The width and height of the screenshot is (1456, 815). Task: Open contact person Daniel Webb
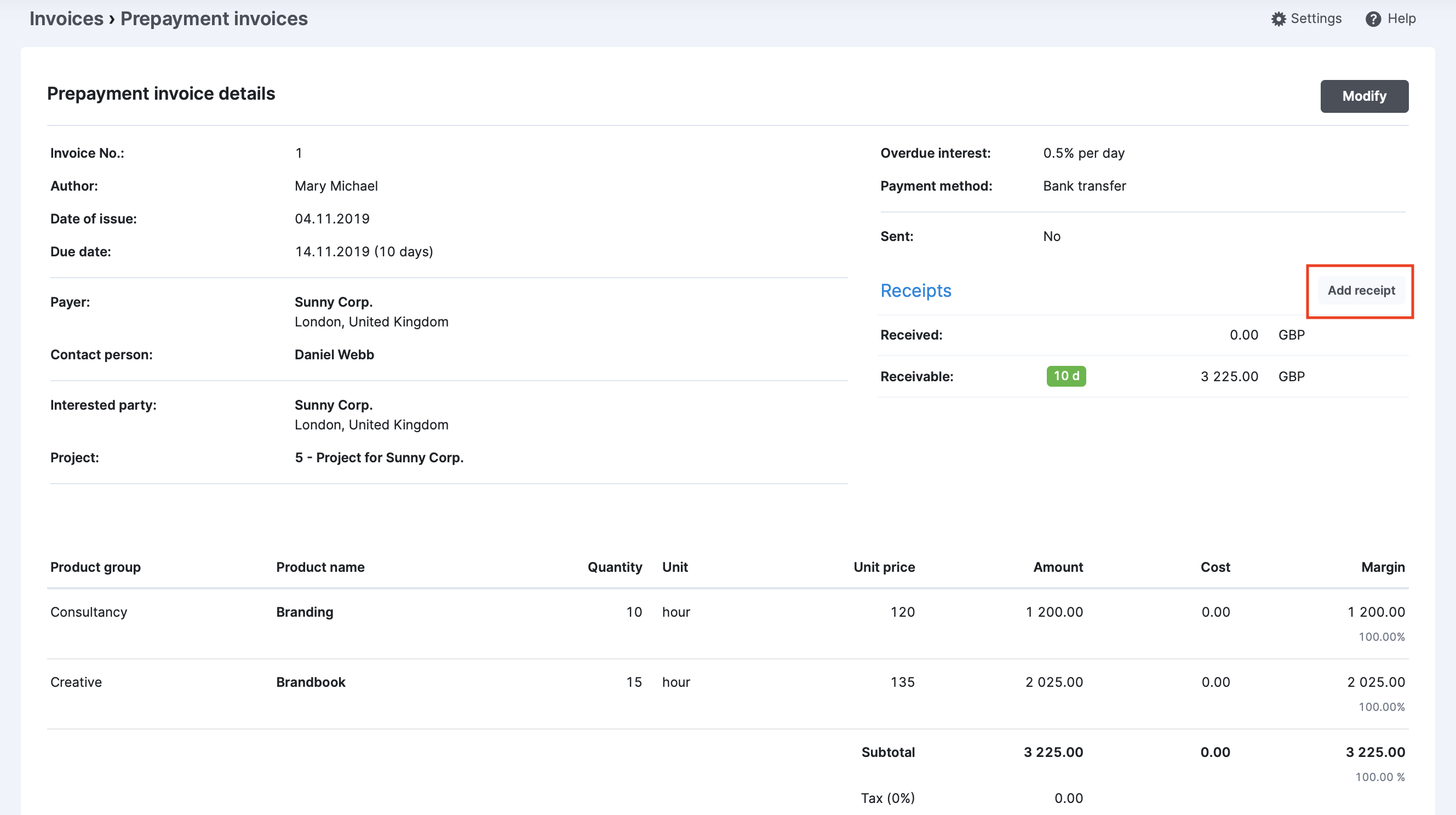[334, 355]
